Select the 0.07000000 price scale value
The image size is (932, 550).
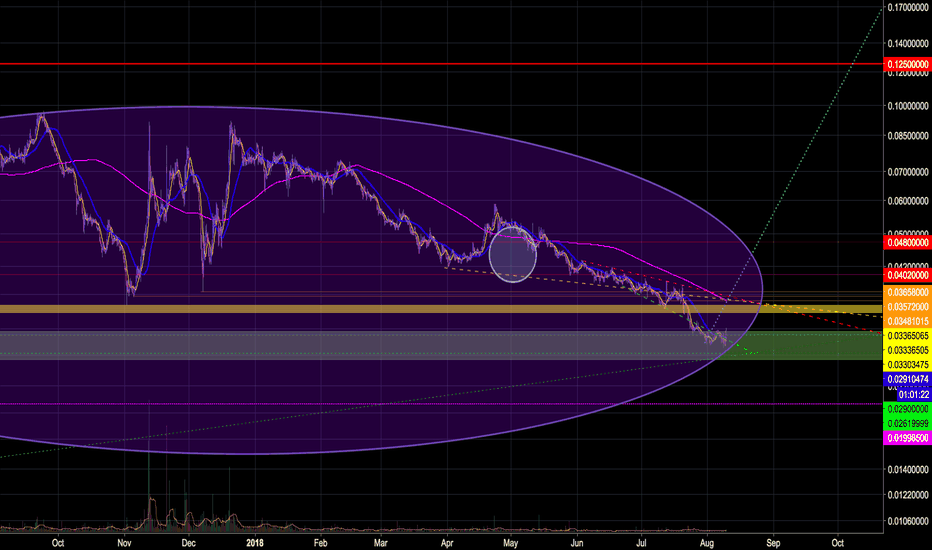tap(908, 172)
